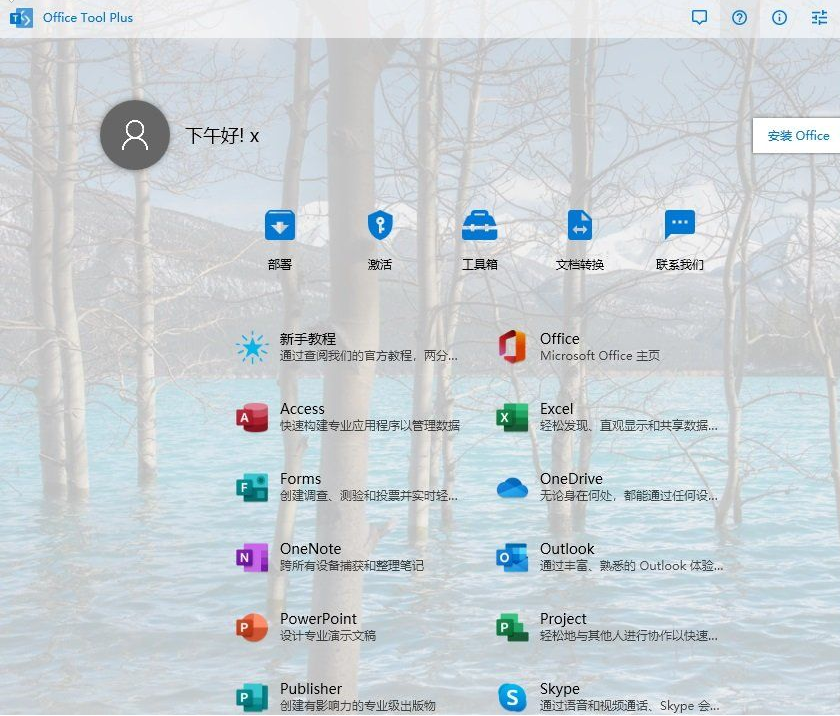This screenshot has height=716, width=840.
Task: Click the PowerPoint app icon
Action: [252, 628]
